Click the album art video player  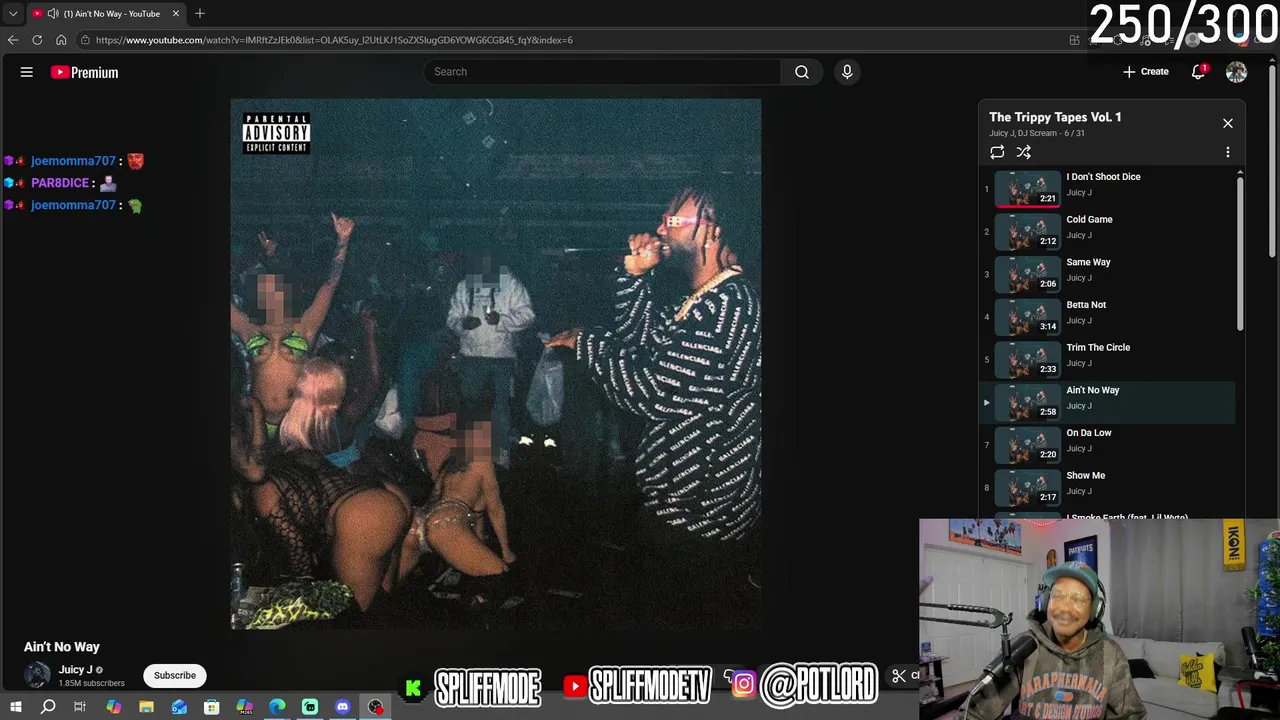coord(496,364)
